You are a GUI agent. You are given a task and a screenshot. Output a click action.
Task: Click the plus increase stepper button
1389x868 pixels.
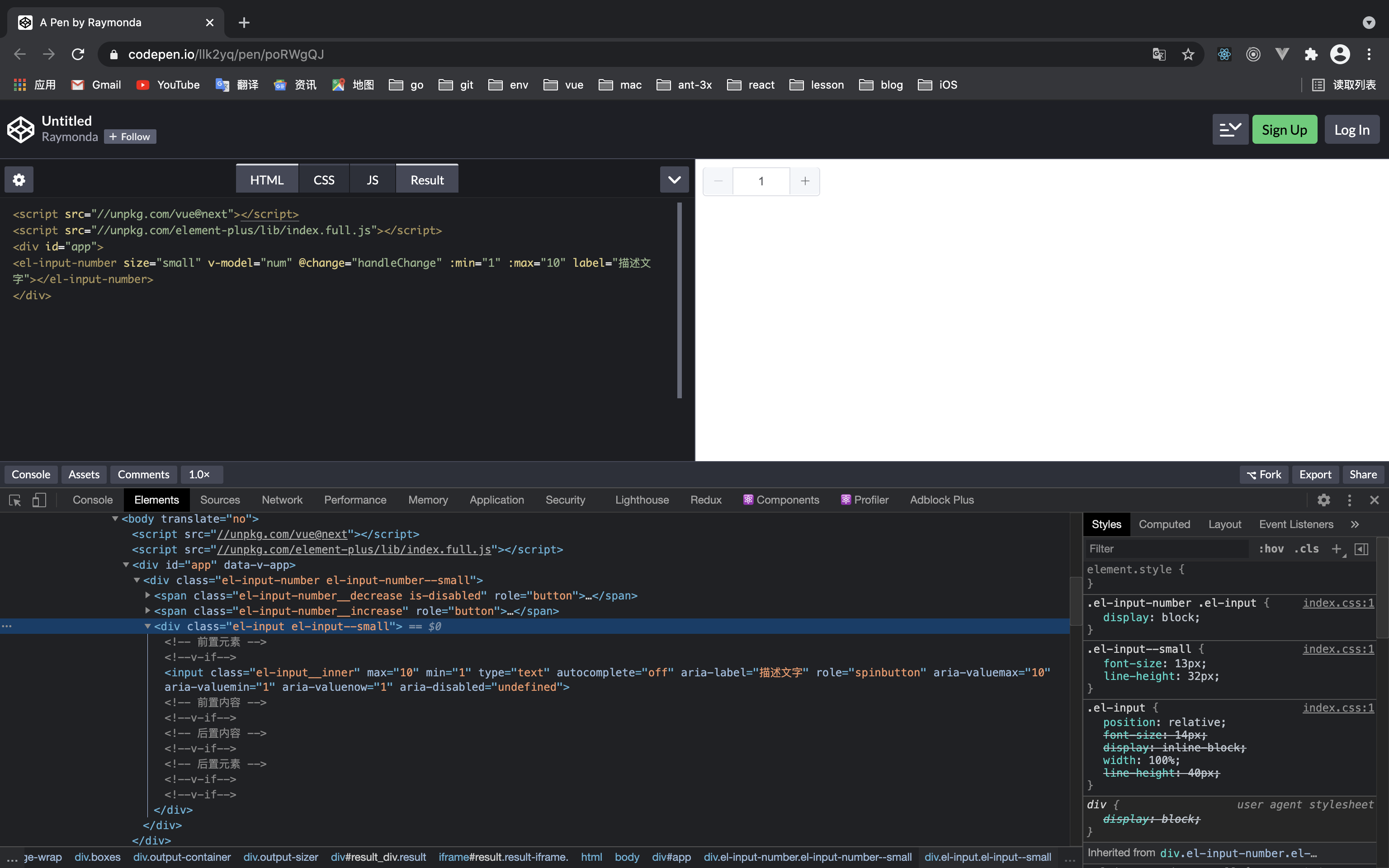pyautogui.click(x=805, y=181)
